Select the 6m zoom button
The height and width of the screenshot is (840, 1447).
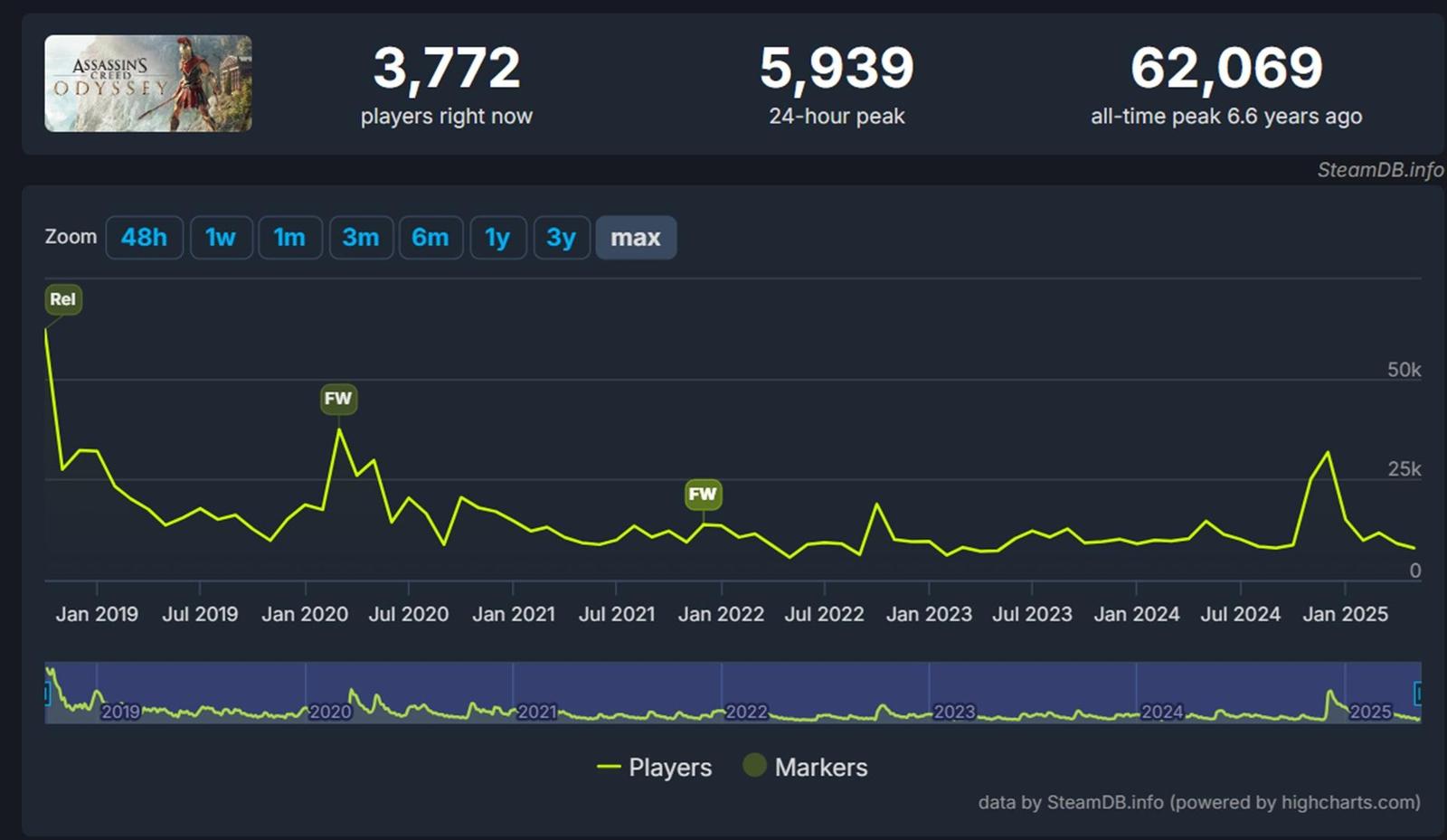(430, 238)
